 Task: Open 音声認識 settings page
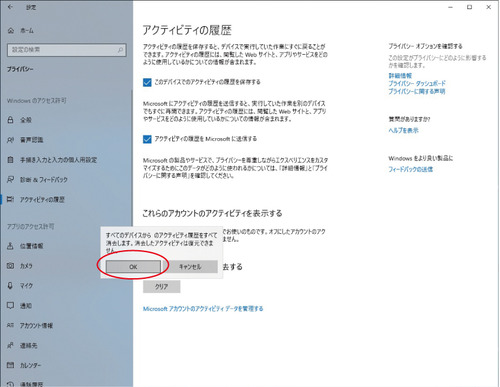[32, 140]
